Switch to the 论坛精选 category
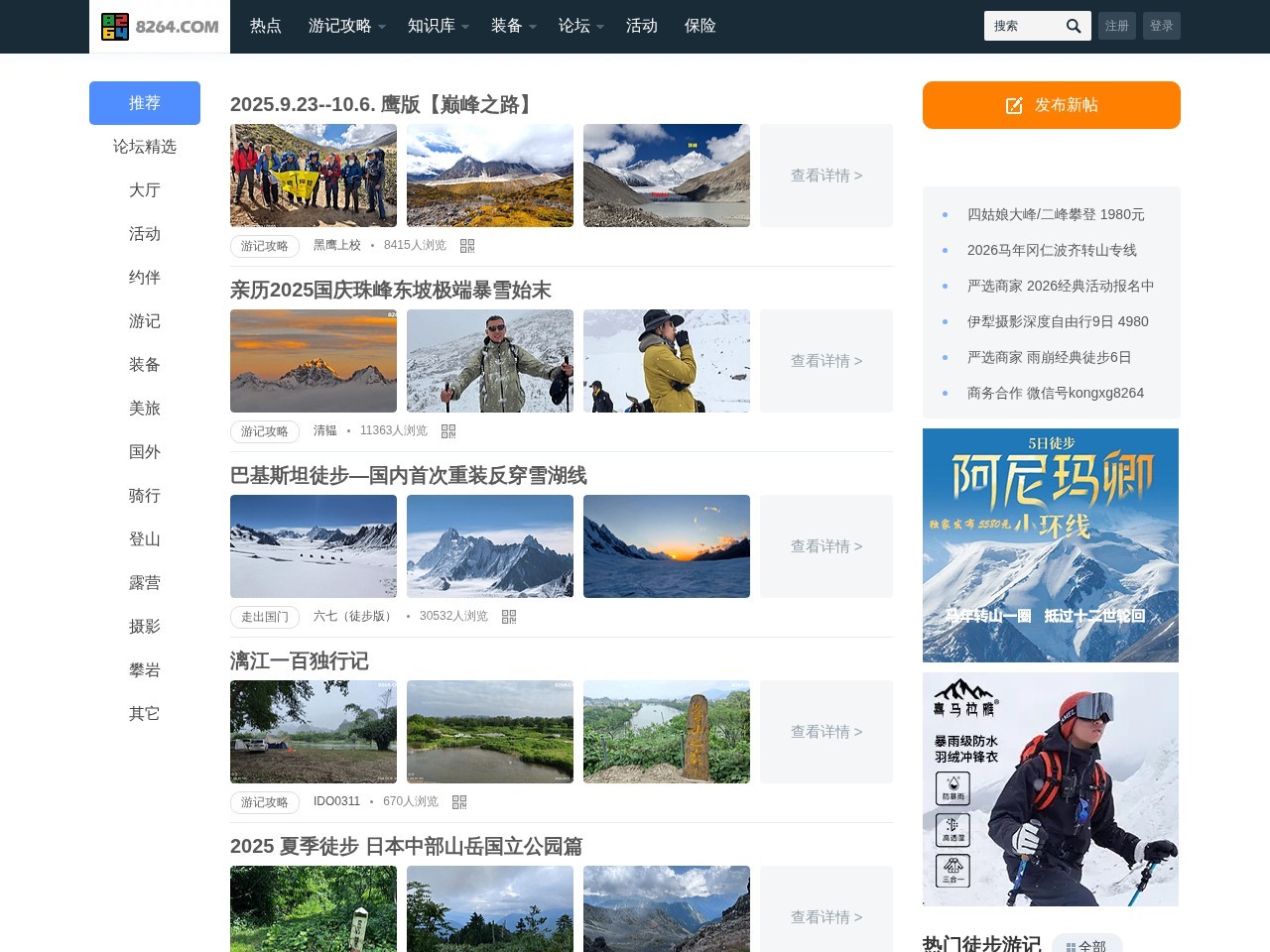Viewport: 1270px width, 952px height. click(145, 147)
